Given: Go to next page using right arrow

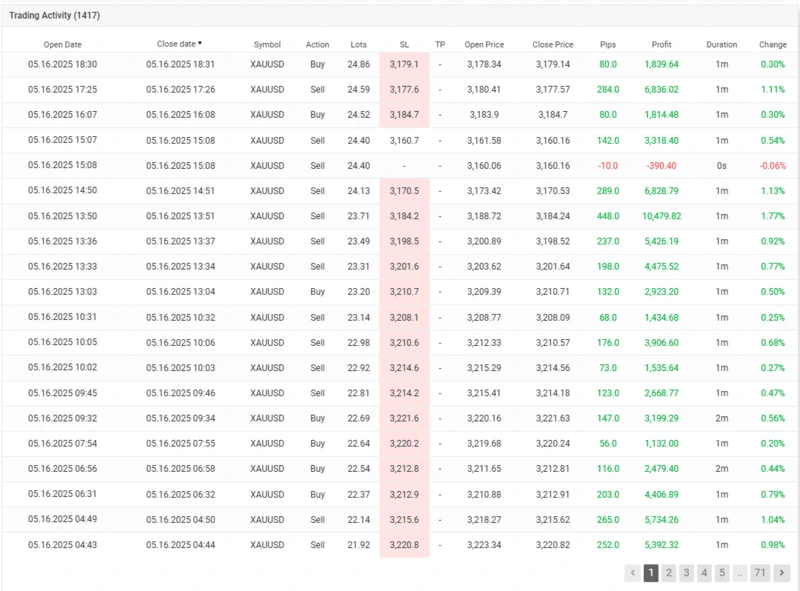Looking at the screenshot, I should pyautogui.click(x=782, y=573).
